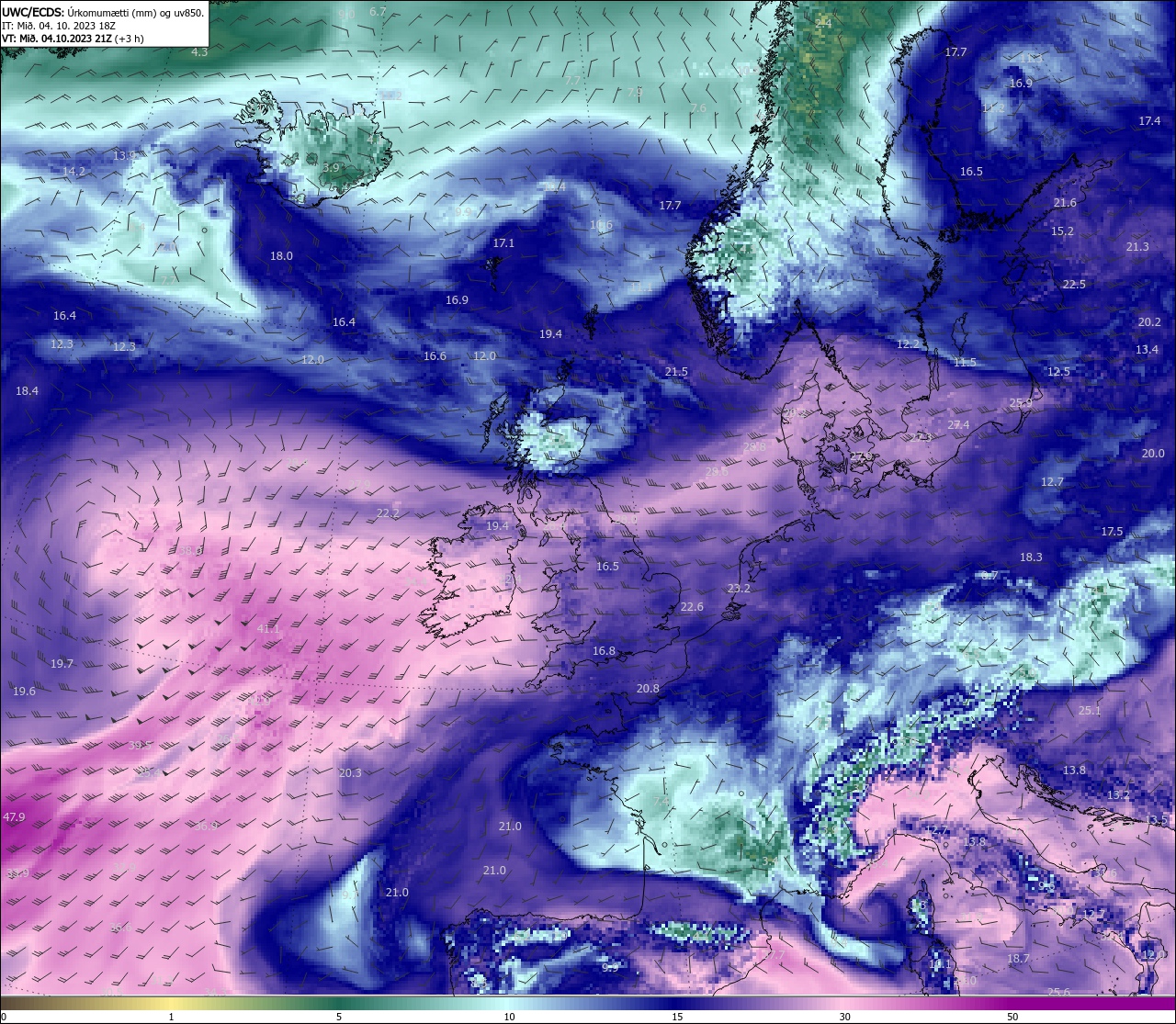The height and width of the screenshot is (1024, 1176).
Task: Click the map value 22.2
Action: point(388,512)
